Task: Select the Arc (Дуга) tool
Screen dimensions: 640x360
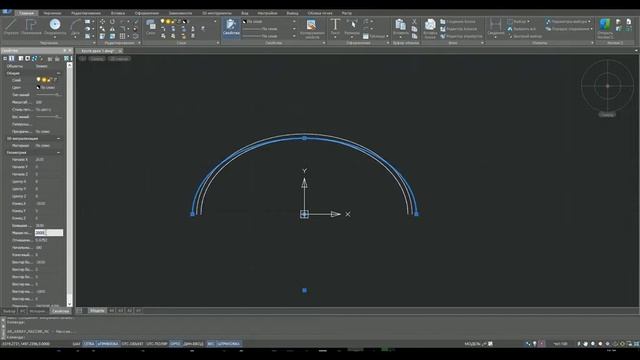Action: [x=75, y=27]
